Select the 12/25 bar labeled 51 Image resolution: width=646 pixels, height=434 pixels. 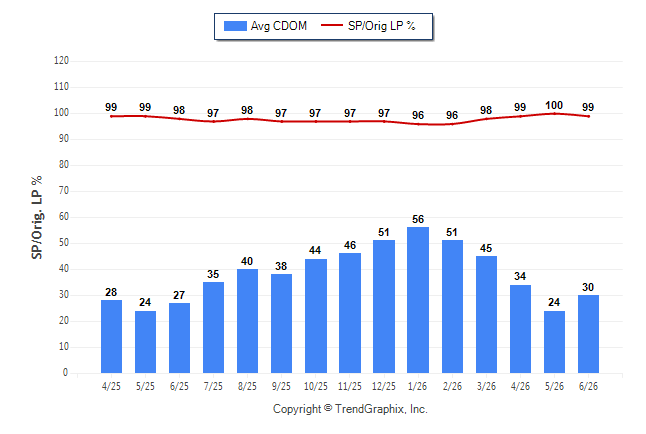384,307
